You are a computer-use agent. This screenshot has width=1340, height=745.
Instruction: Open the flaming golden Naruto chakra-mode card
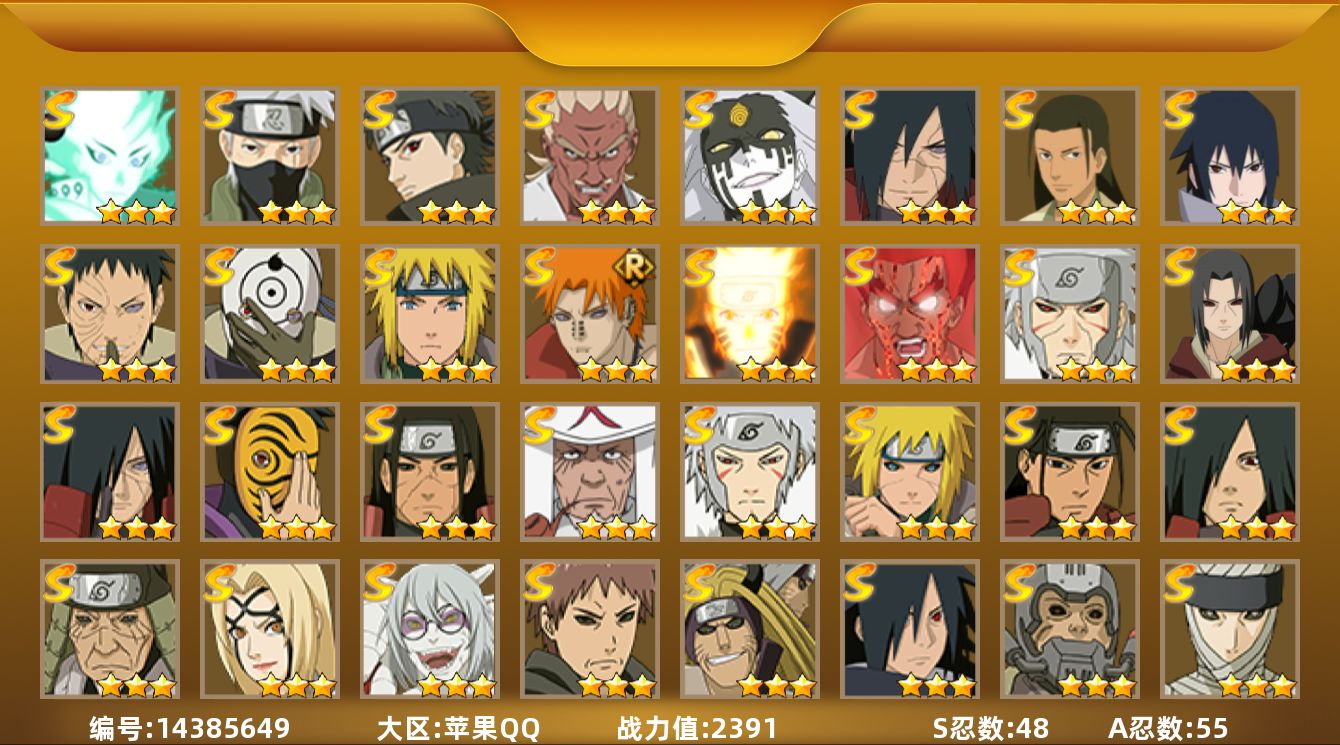click(x=750, y=313)
